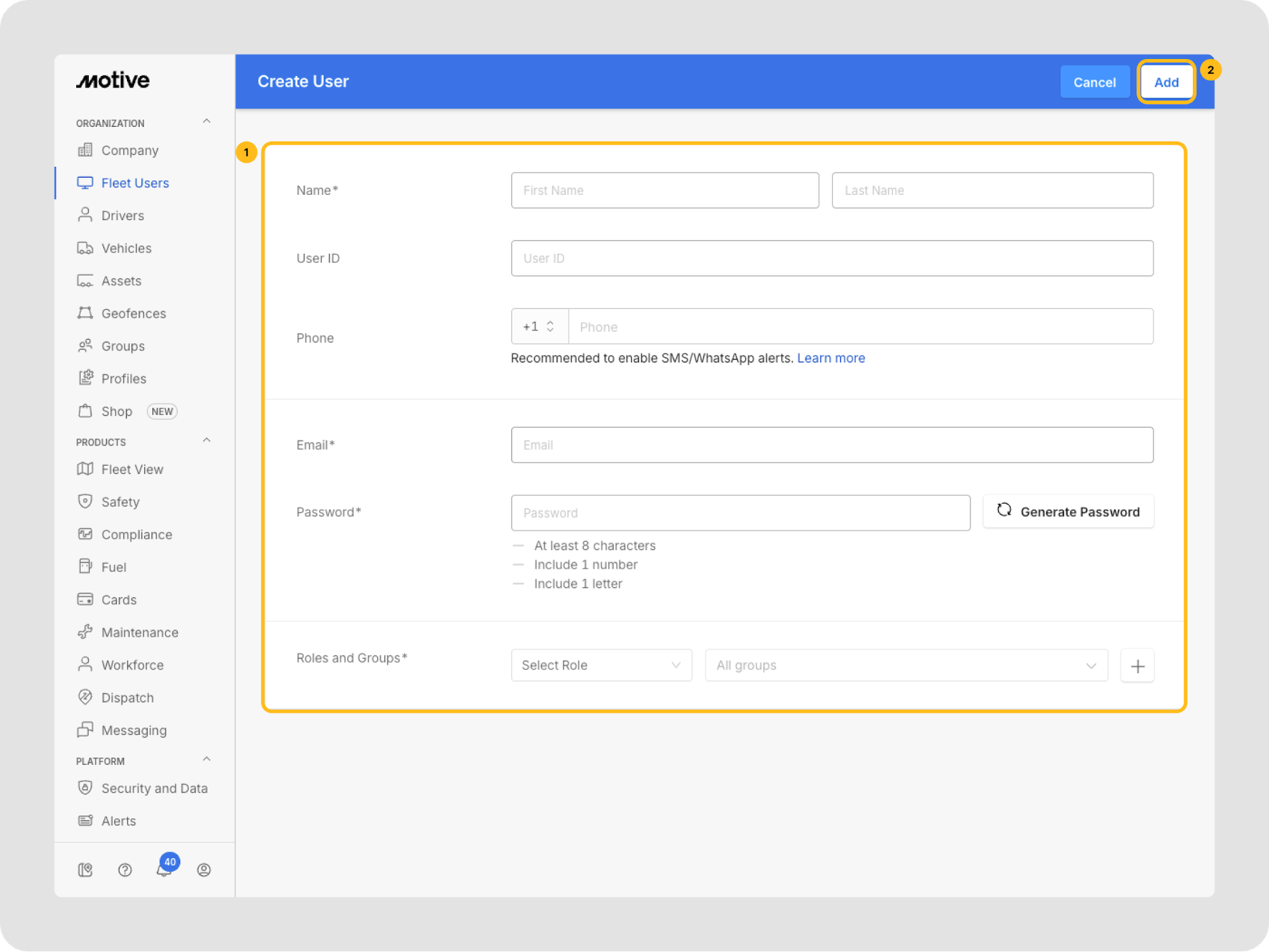The height and width of the screenshot is (952, 1269).
Task: Open the help question mark icon
Action: coord(125,869)
